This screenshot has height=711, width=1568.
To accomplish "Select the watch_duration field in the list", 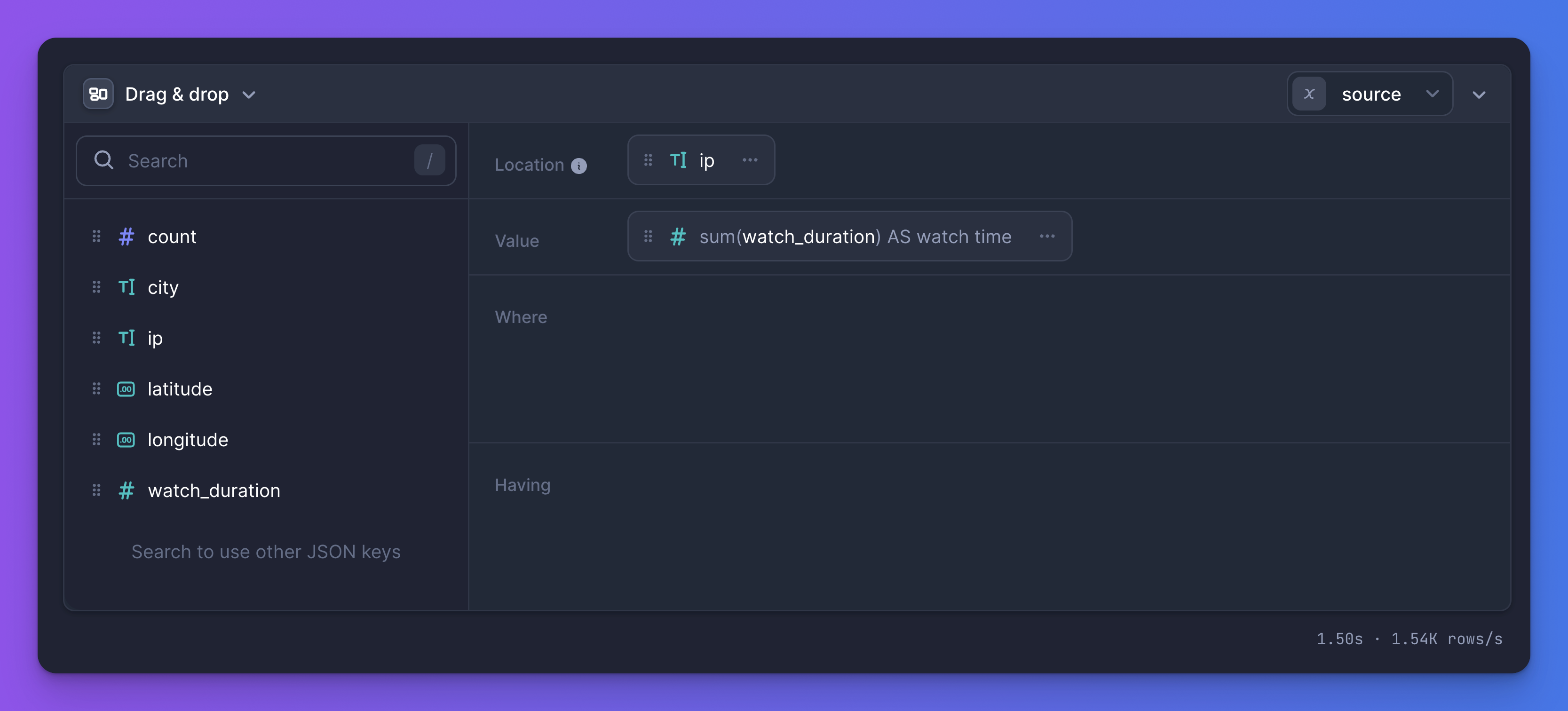I will (214, 490).
